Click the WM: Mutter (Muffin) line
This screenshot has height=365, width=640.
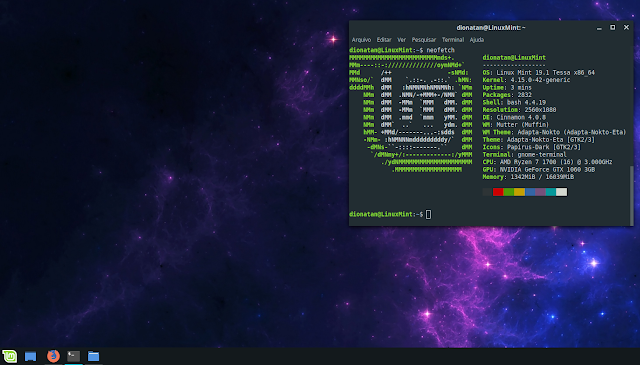[x=516, y=125]
